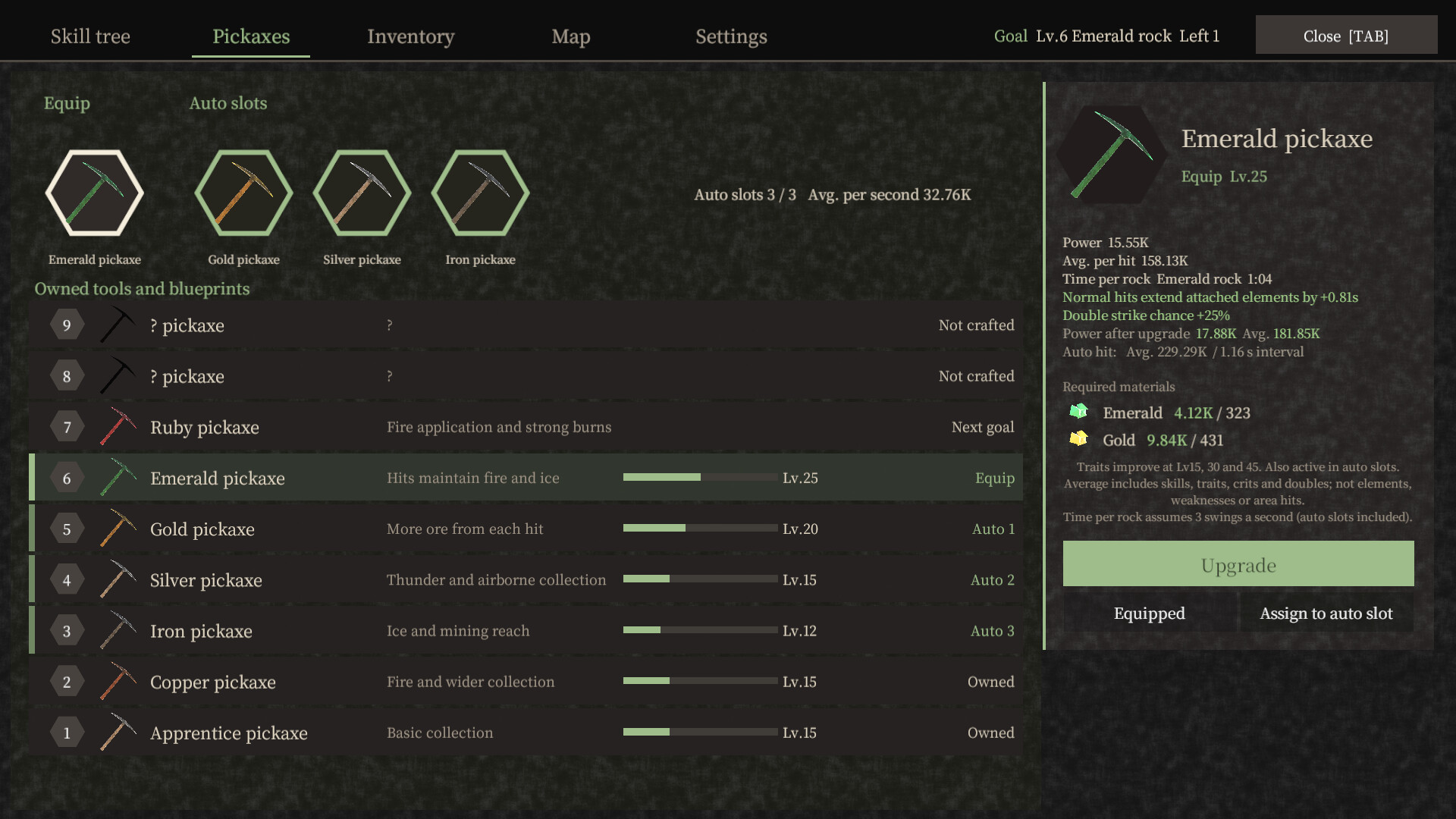Click the Iron pickaxe icon in row 3
This screenshot has height=819, width=1456.
118,630
